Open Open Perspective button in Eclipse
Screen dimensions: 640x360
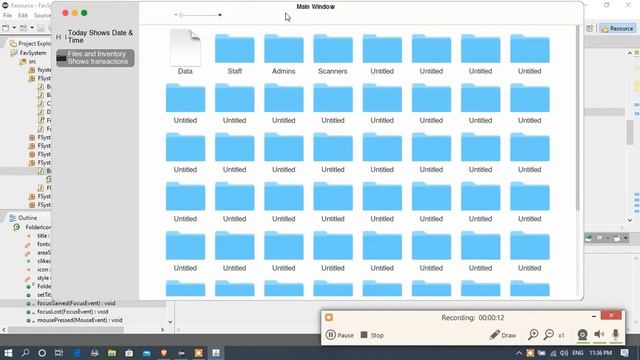click(589, 29)
